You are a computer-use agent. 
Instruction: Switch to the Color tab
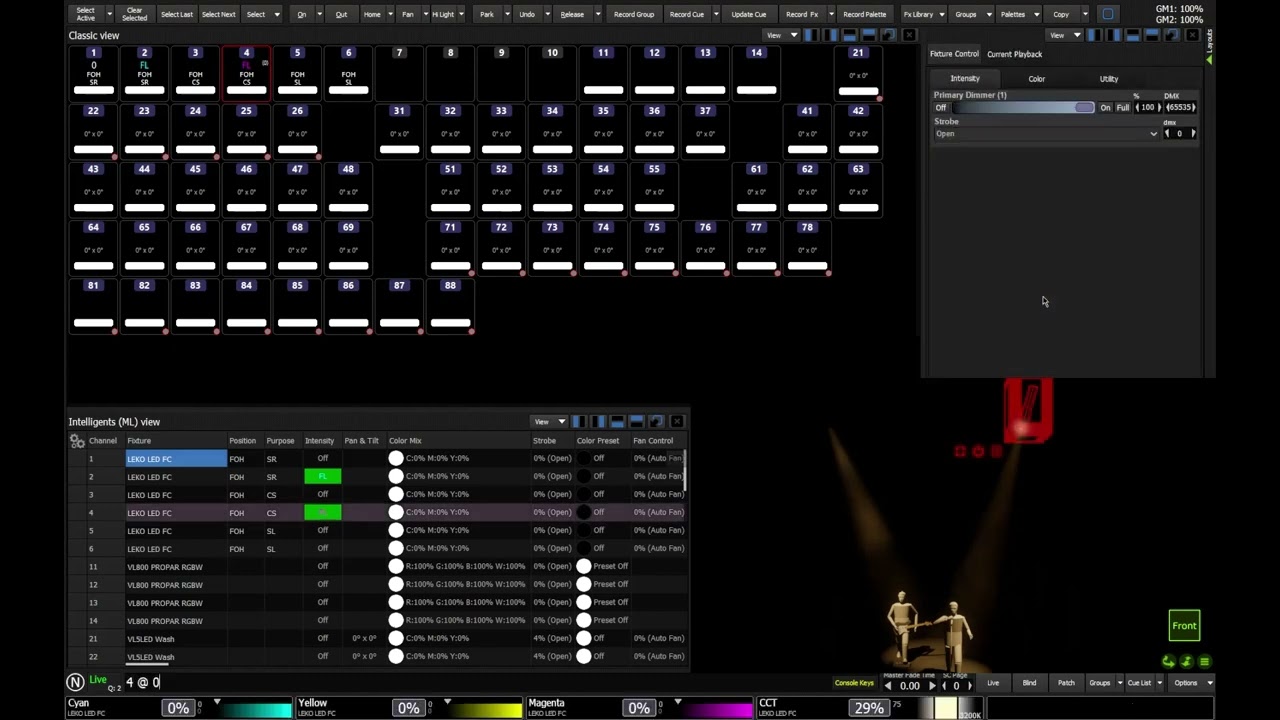pos(1037,78)
